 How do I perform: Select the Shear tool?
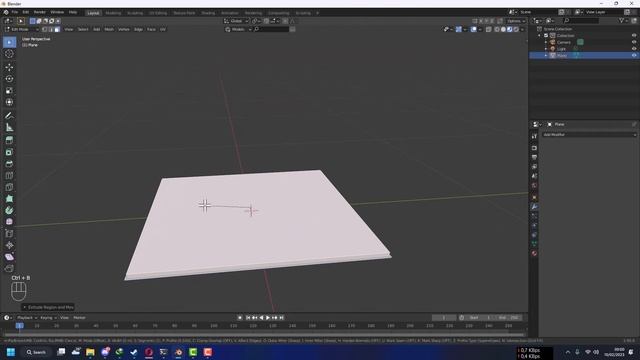tap(9, 257)
